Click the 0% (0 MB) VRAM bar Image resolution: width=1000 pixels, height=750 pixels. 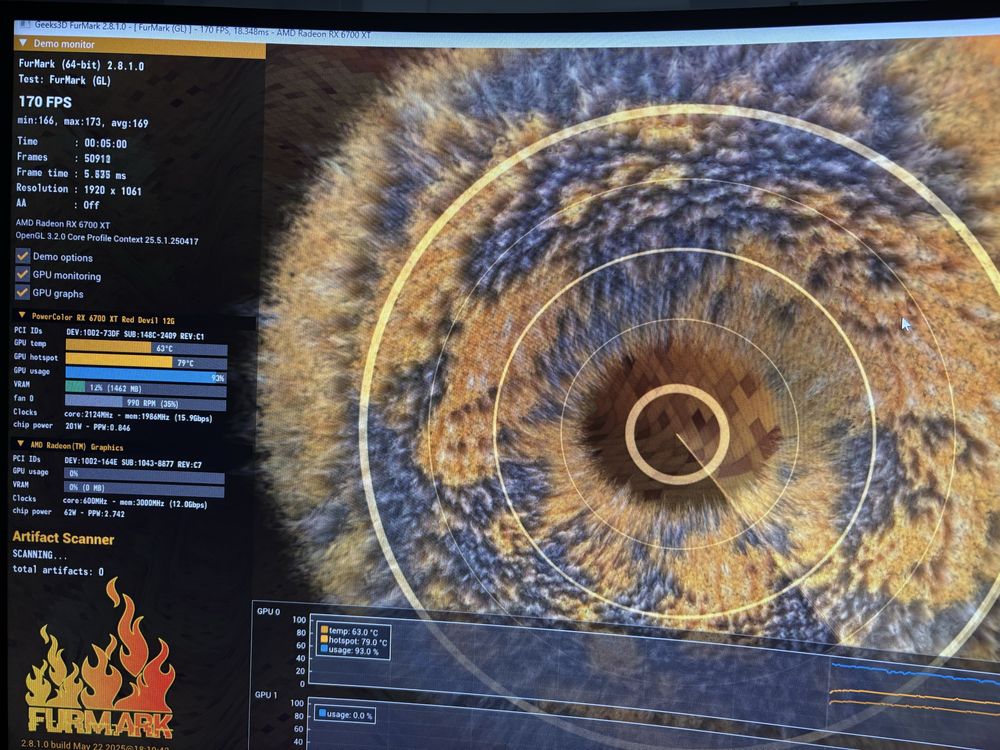[144, 488]
